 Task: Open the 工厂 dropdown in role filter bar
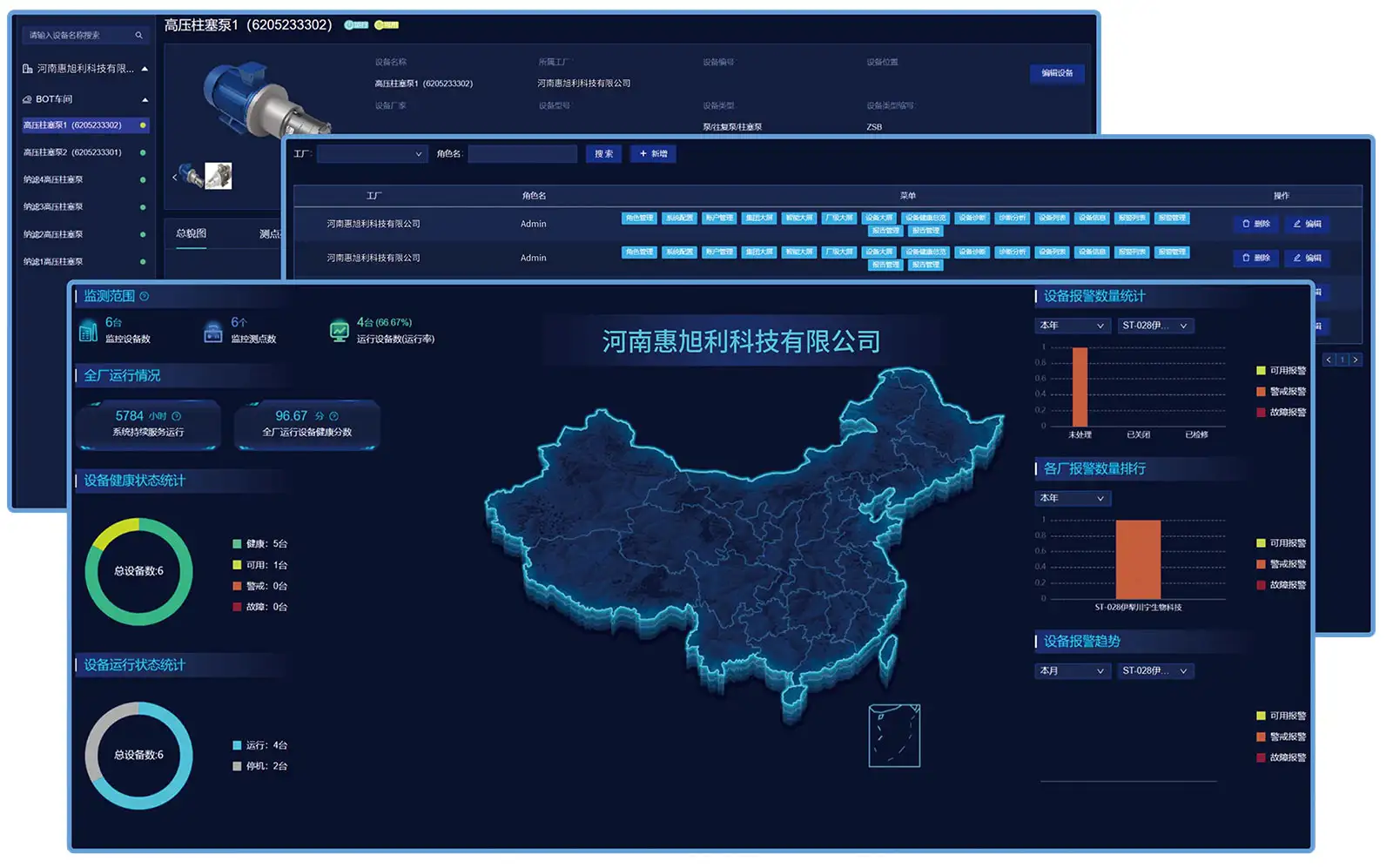coord(373,154)
